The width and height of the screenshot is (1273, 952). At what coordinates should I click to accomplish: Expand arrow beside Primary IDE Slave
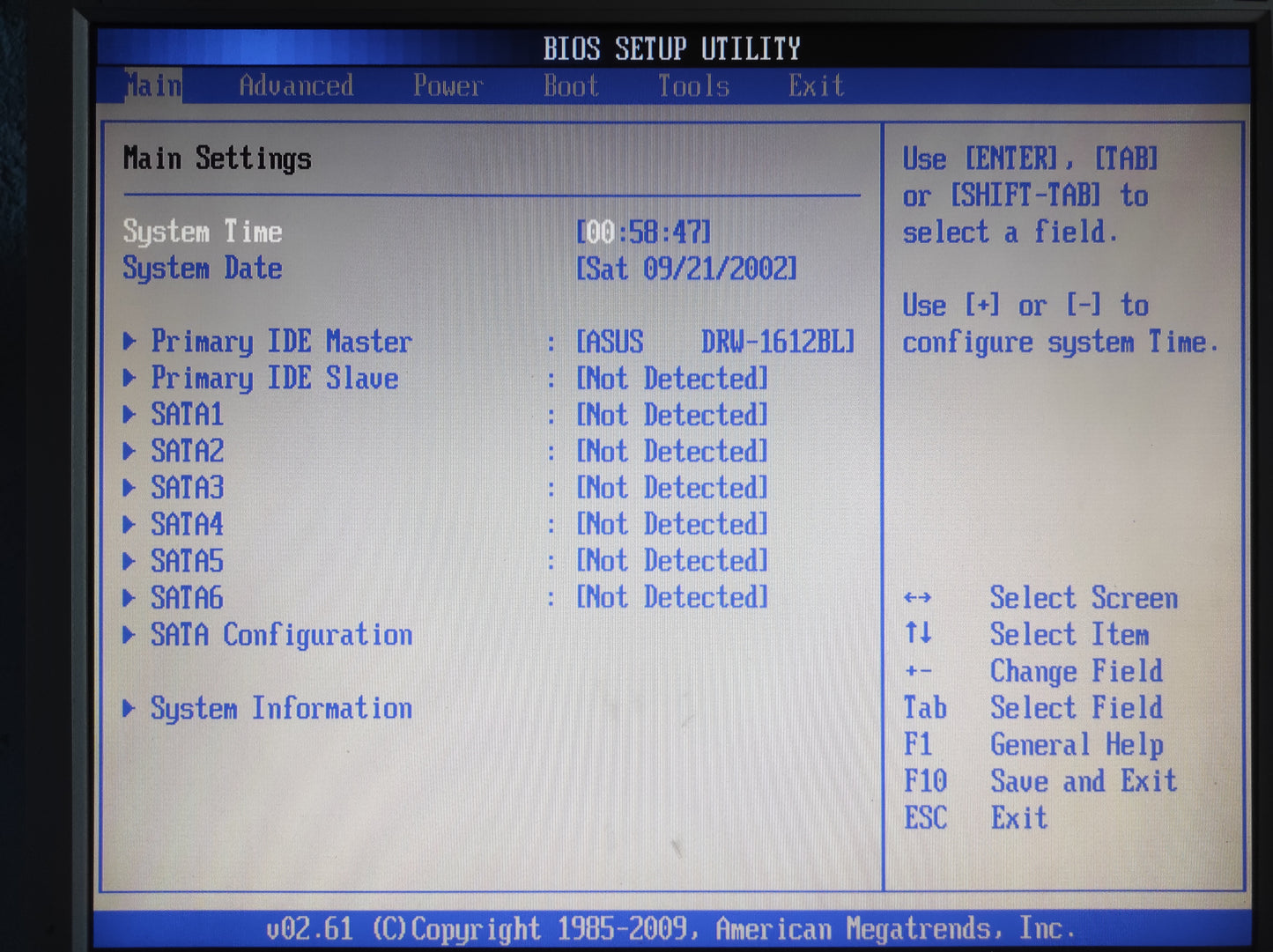[x=130, y=379]
